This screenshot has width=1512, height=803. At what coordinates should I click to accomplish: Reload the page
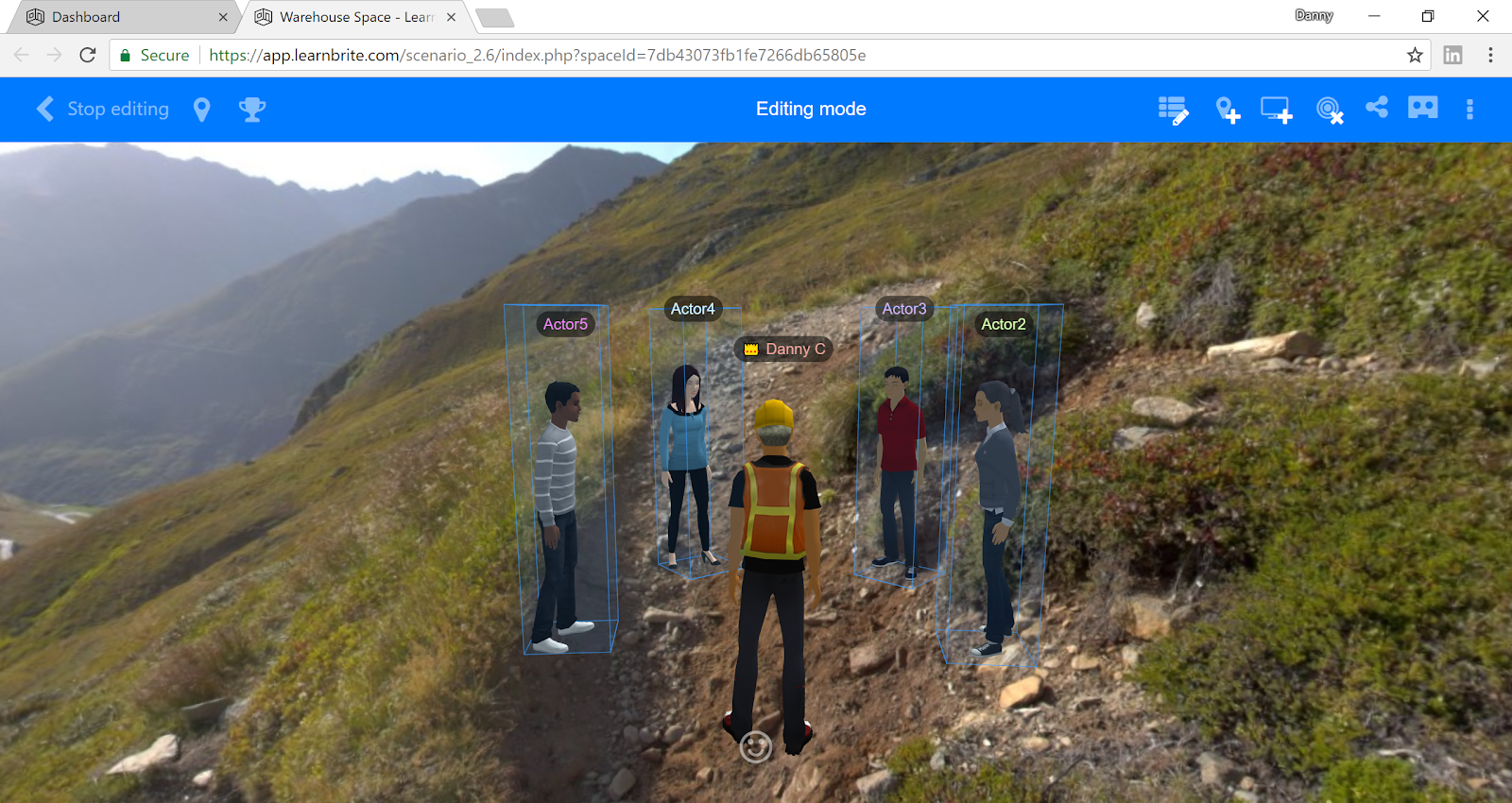click(88, 55)
